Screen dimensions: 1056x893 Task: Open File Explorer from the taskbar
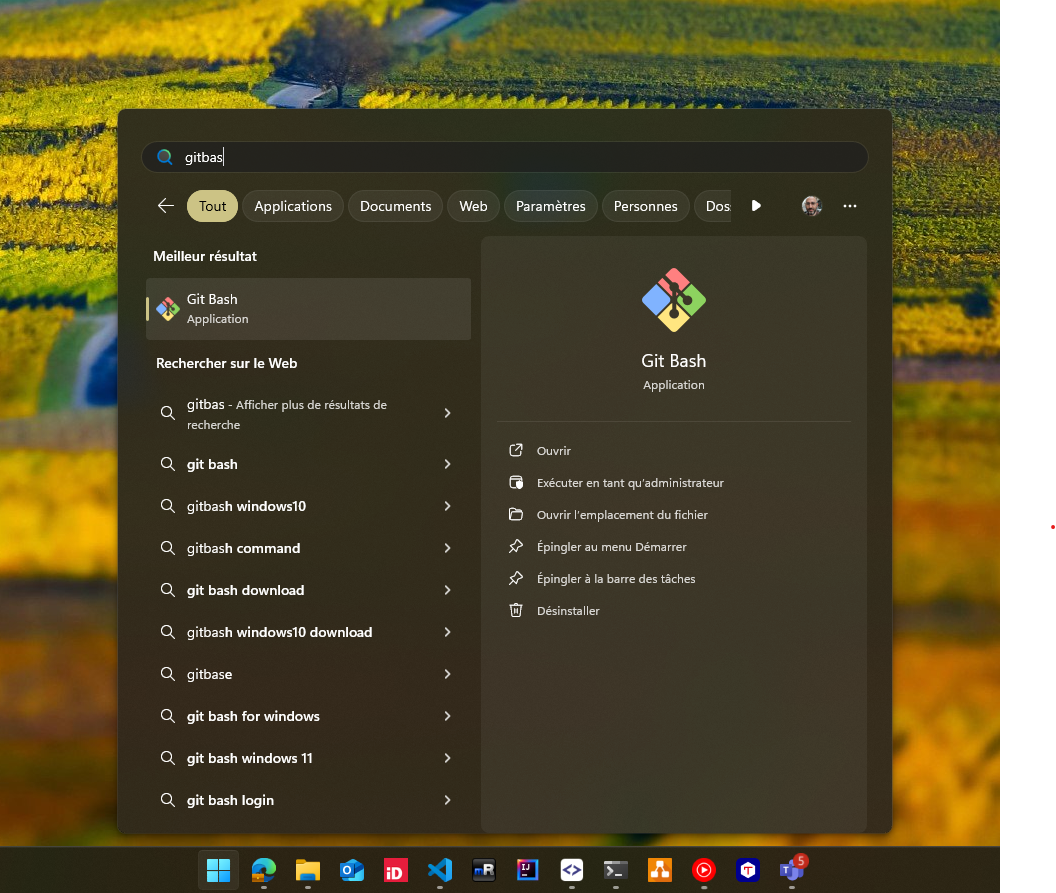[x=307, y=870]
